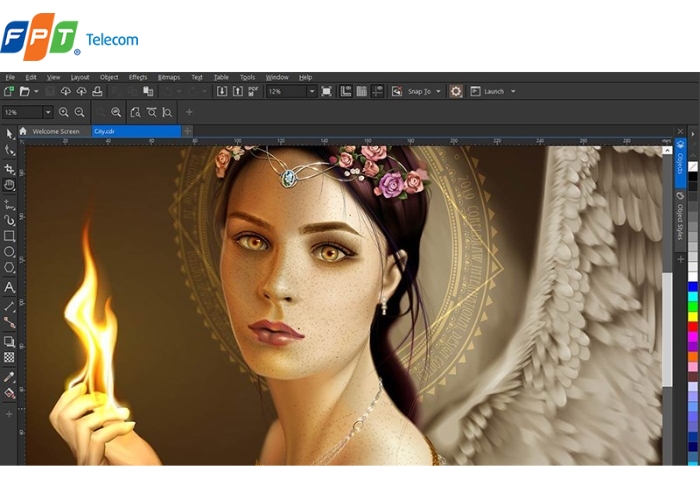Open the Tools menu

[x=247, y=77]
